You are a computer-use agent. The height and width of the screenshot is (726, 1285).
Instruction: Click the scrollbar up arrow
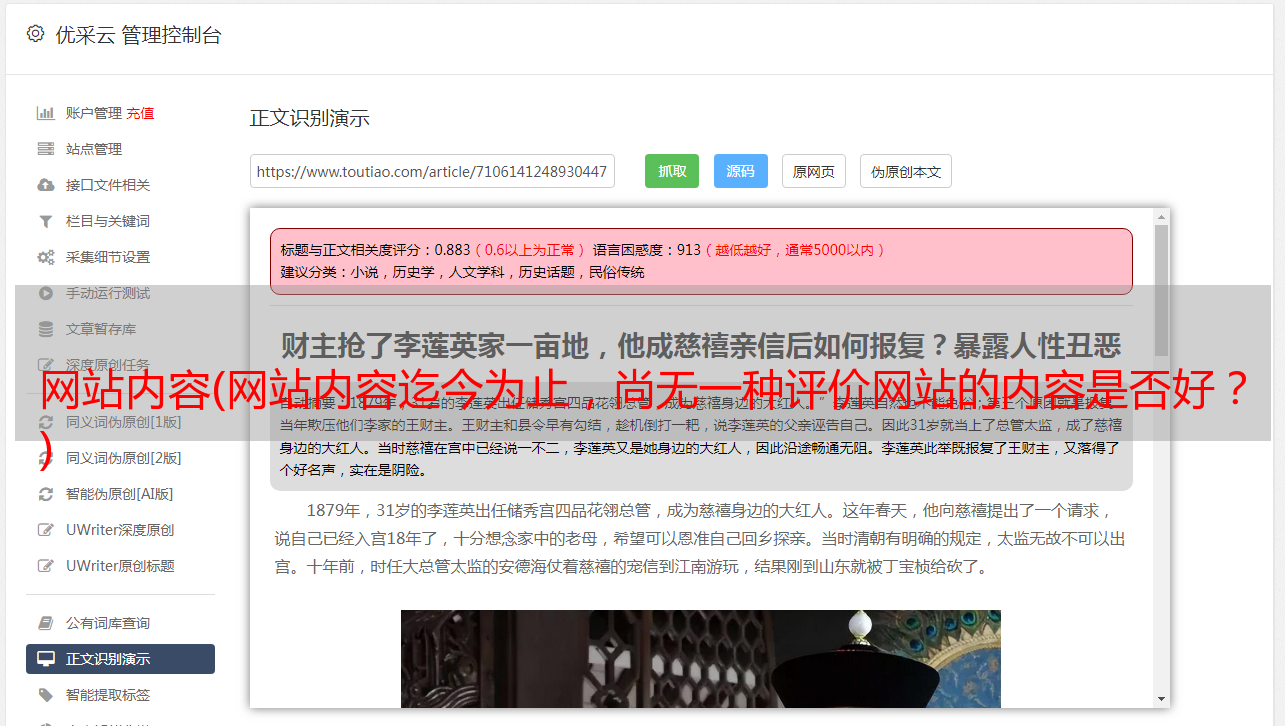(1161, 216)
